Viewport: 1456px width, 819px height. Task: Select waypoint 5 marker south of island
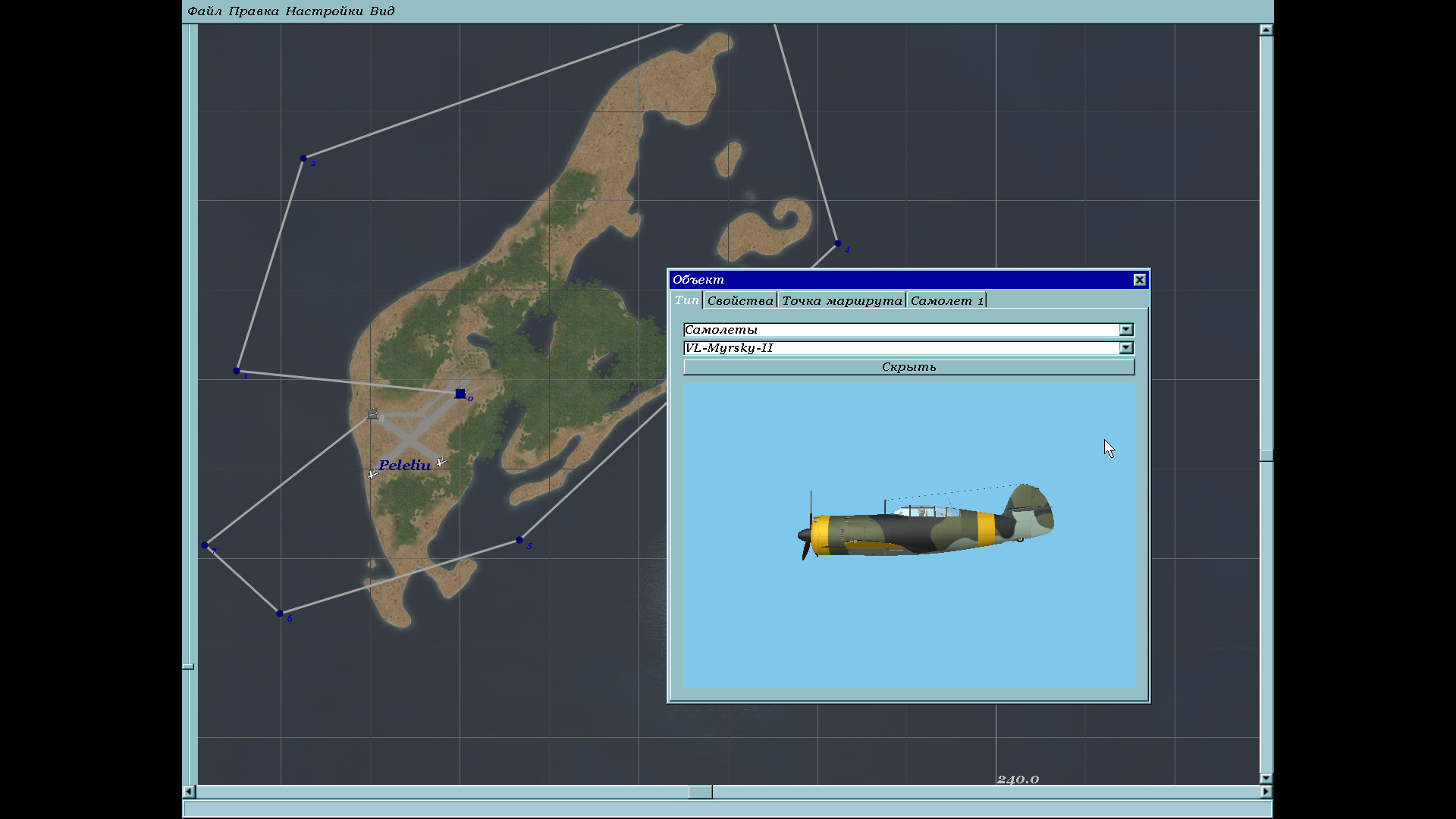pos(519,540)
